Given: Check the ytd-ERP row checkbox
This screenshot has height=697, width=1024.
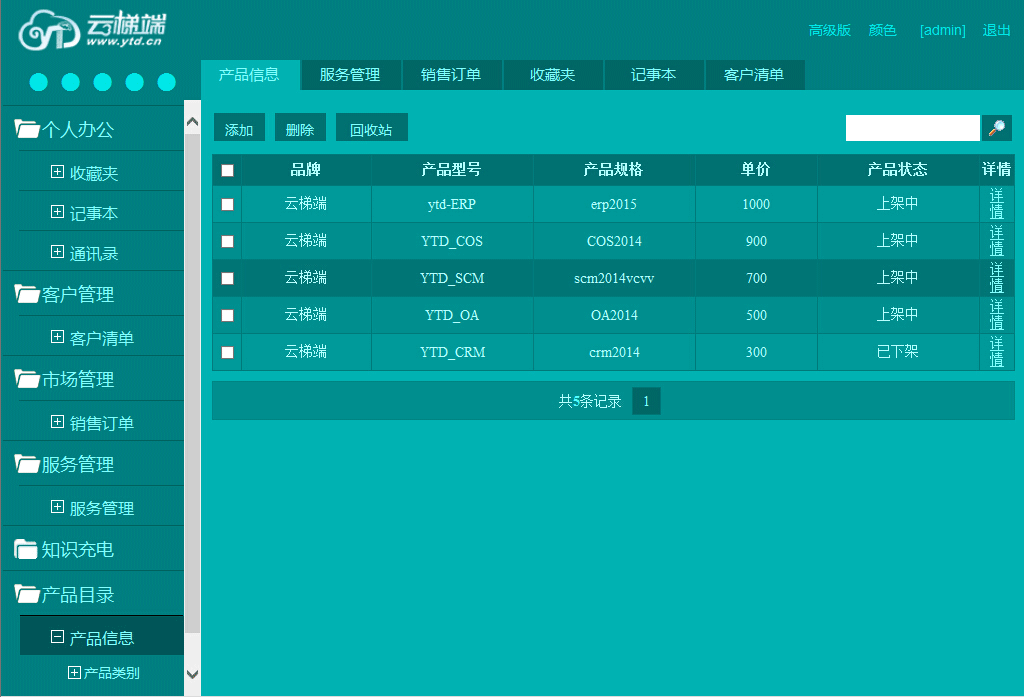Looking at the screenshot, I should click(x=227, y=204).
